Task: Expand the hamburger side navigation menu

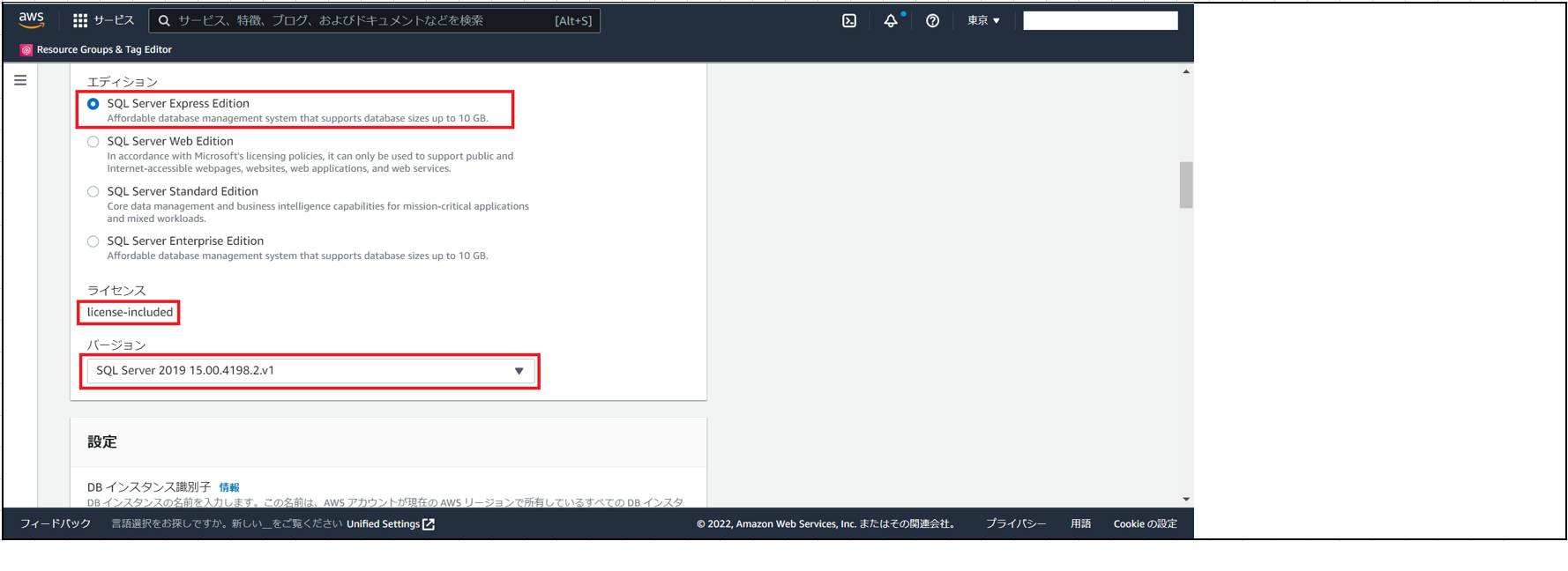Action: point(20,80)
